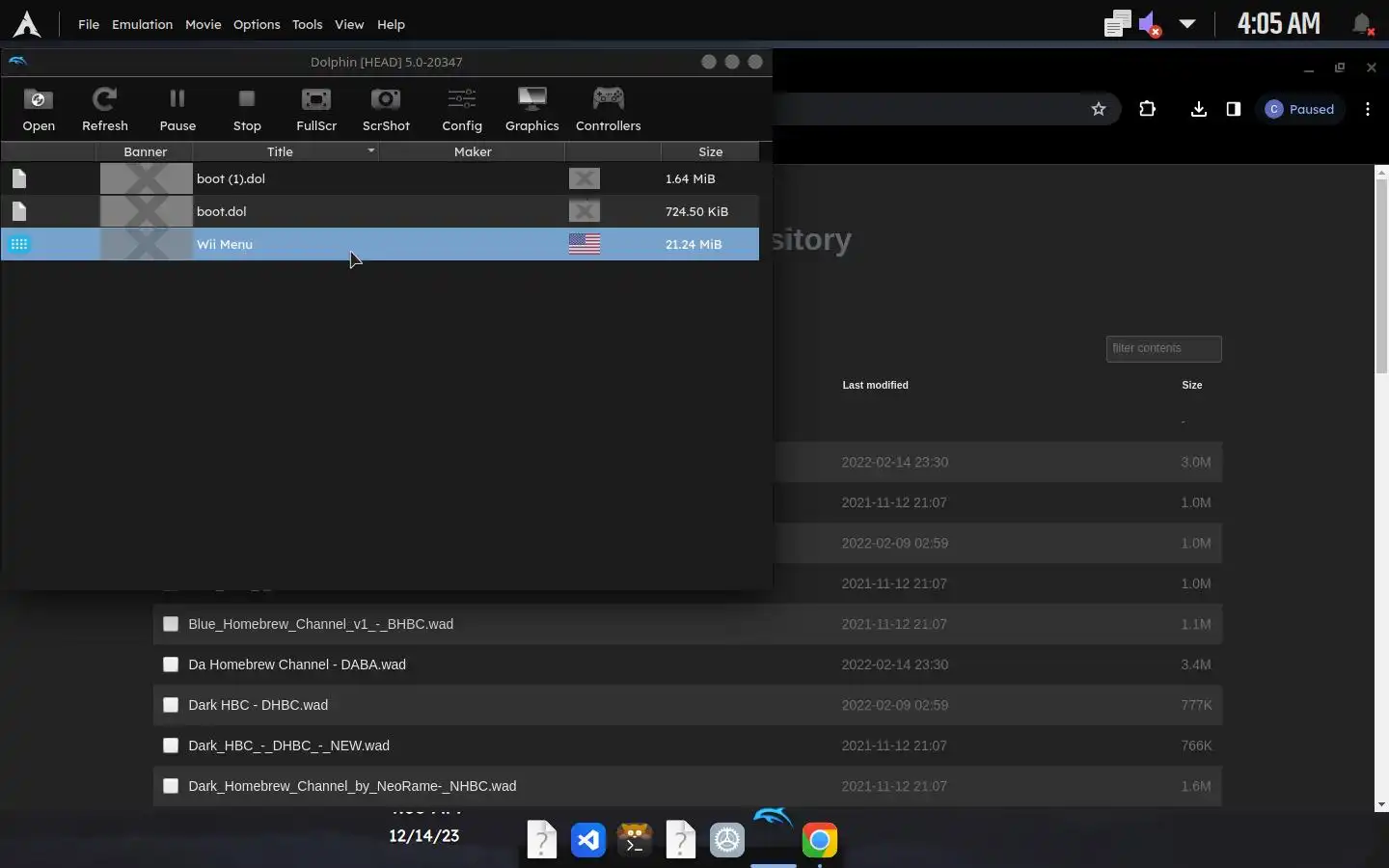Open Chrome three-dot menu
This screenshot has height=868, width=1389.
[1368, 109]
